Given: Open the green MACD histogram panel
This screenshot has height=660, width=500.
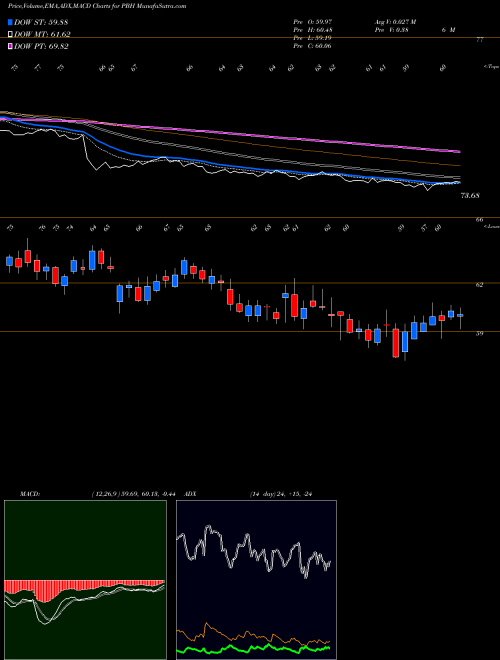Looking at the screenshot, I should point(85,580).
